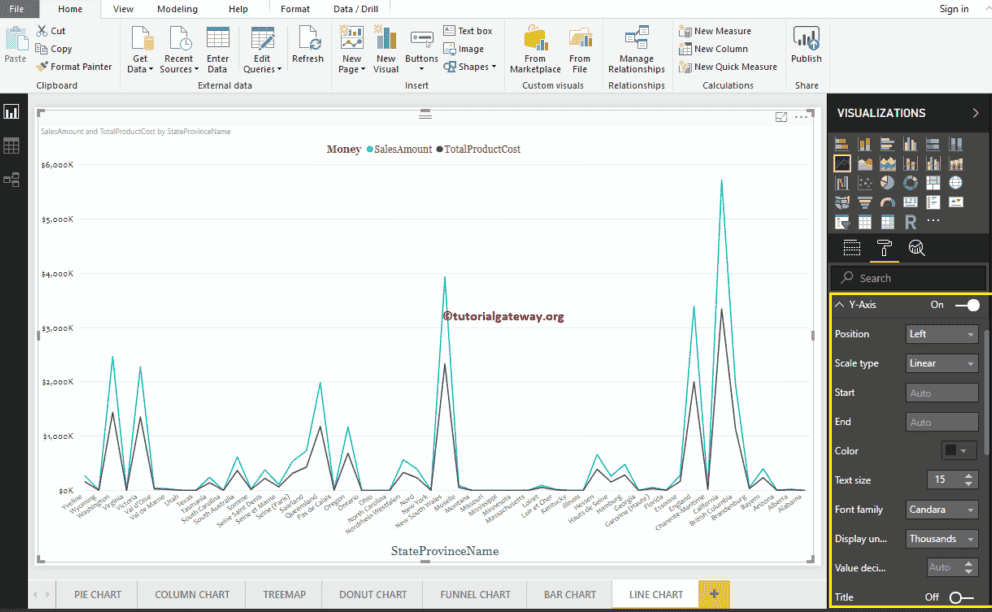Image resolution: width=992 pixels, height=612 pixels.
Task: Click the Sign in link
Action: (x=953, y=9)
